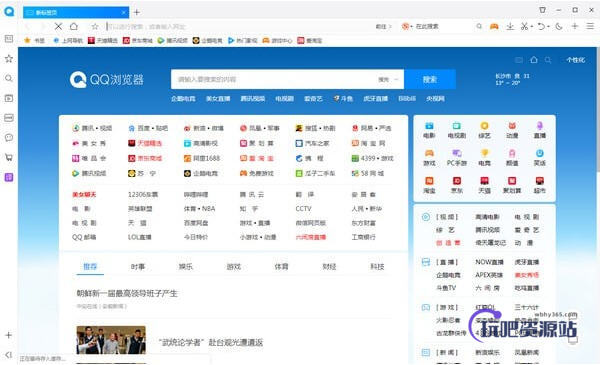Open the game controller icon in the toolbar

point(494,27)
